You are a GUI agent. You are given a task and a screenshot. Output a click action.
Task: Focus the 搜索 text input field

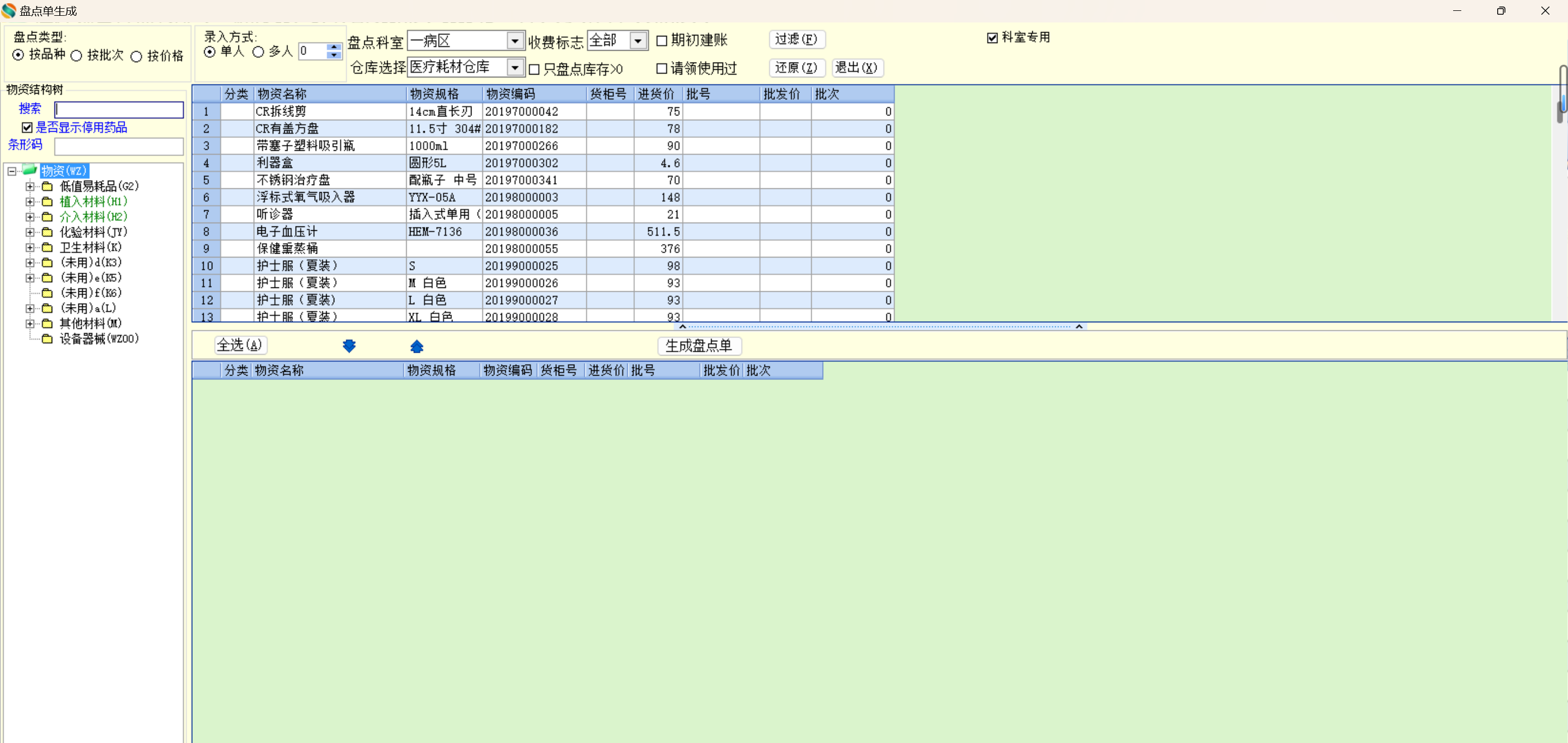tap(119, 109)
